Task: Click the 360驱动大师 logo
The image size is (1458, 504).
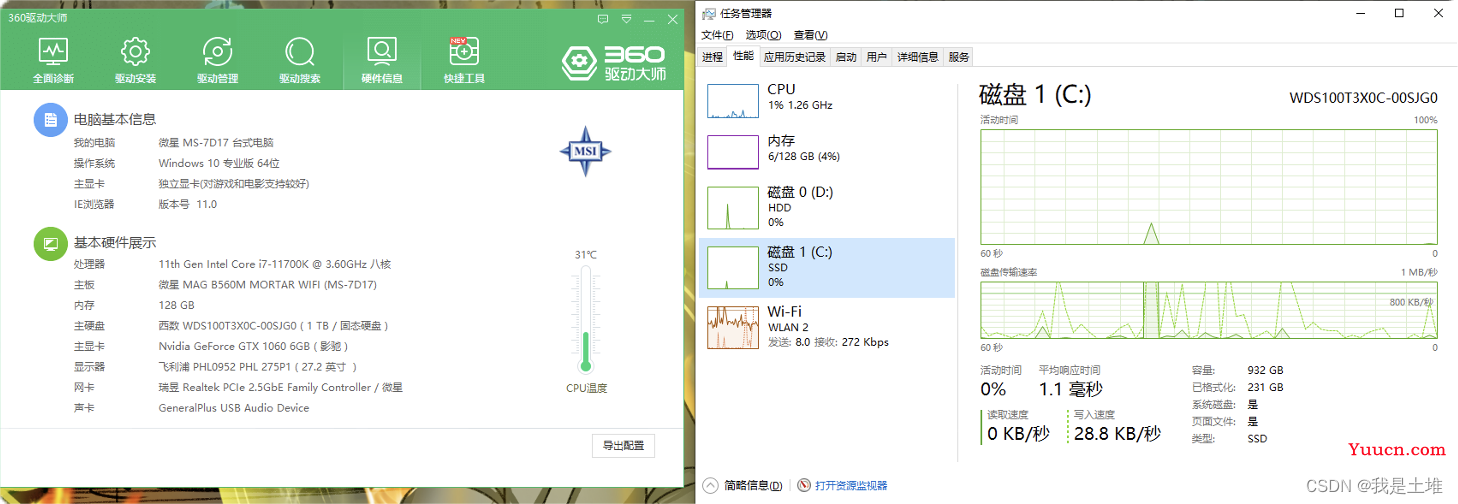Action: pos(613,63)
